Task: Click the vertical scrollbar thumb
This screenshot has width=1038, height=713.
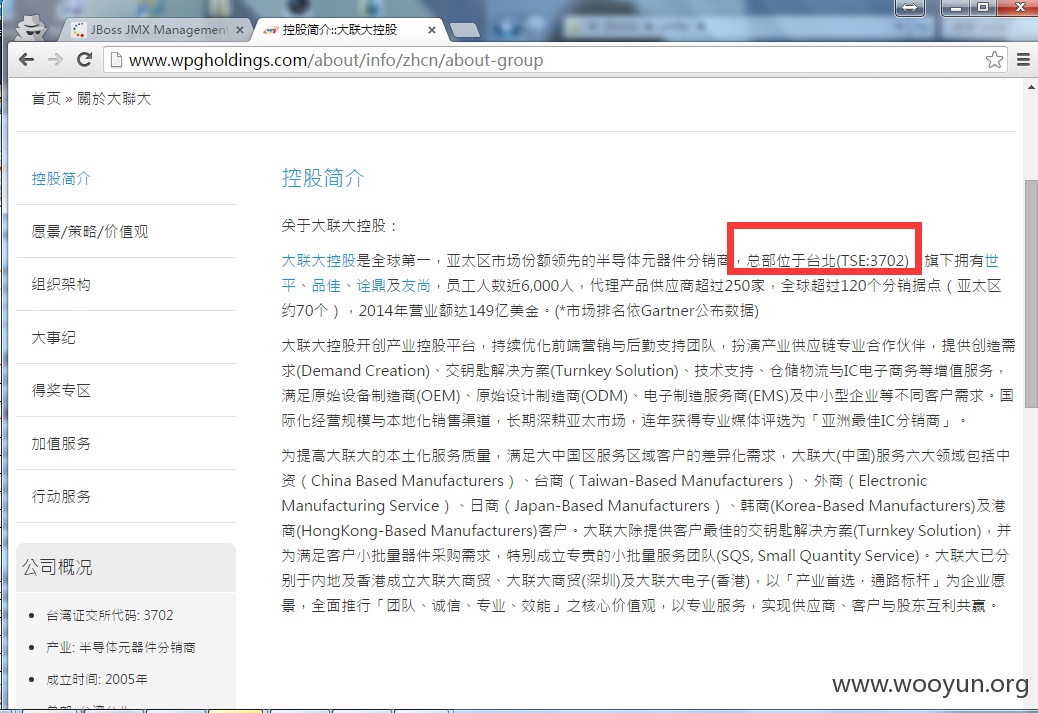Action: pos(1031,295)
